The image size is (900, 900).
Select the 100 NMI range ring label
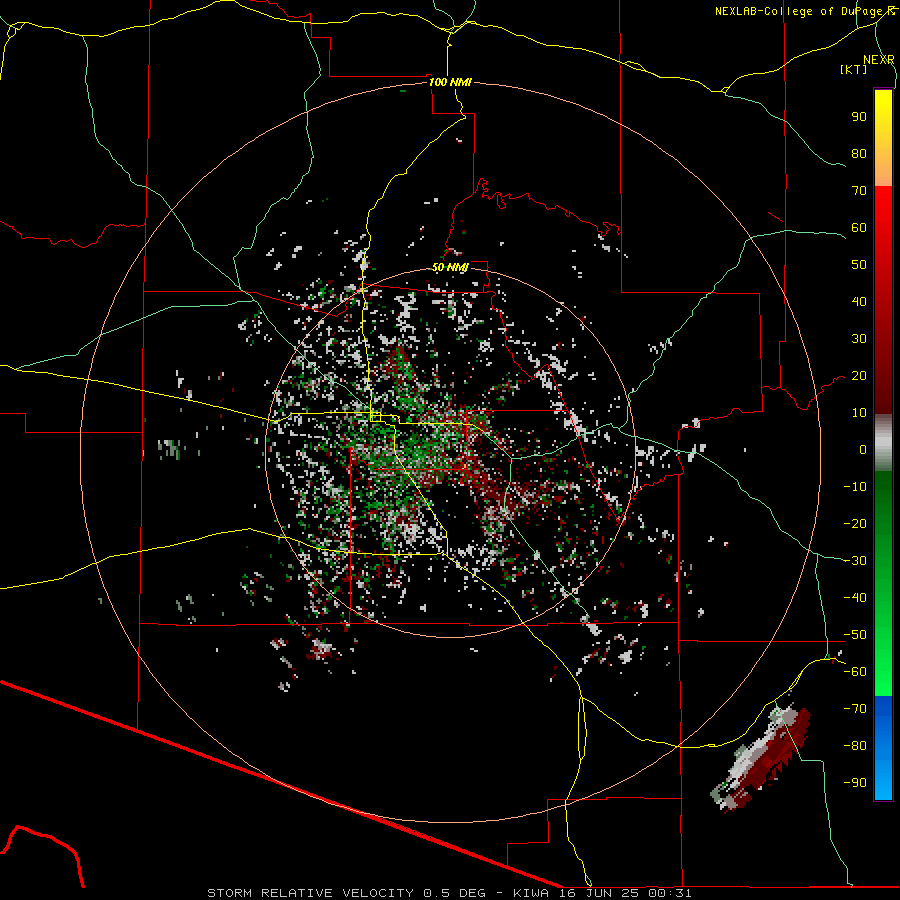450,82
